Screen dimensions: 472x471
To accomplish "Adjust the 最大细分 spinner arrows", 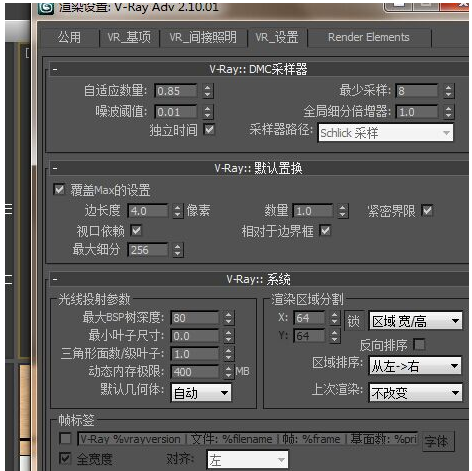I will point(178,250).
